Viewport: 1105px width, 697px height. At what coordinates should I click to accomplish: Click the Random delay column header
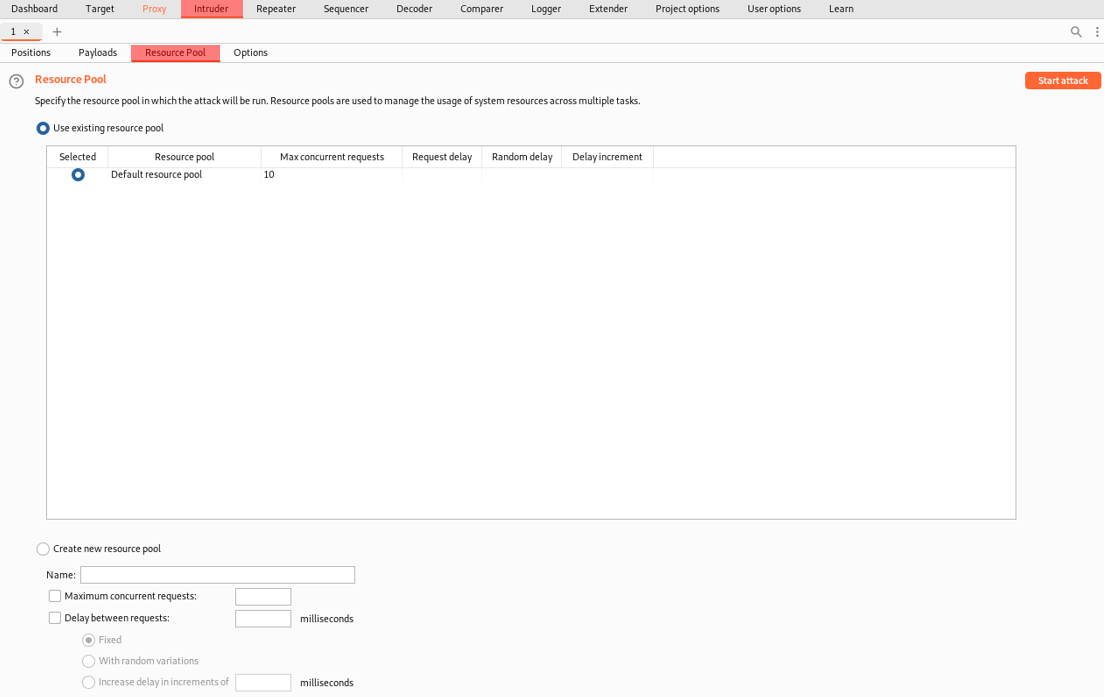522,156
